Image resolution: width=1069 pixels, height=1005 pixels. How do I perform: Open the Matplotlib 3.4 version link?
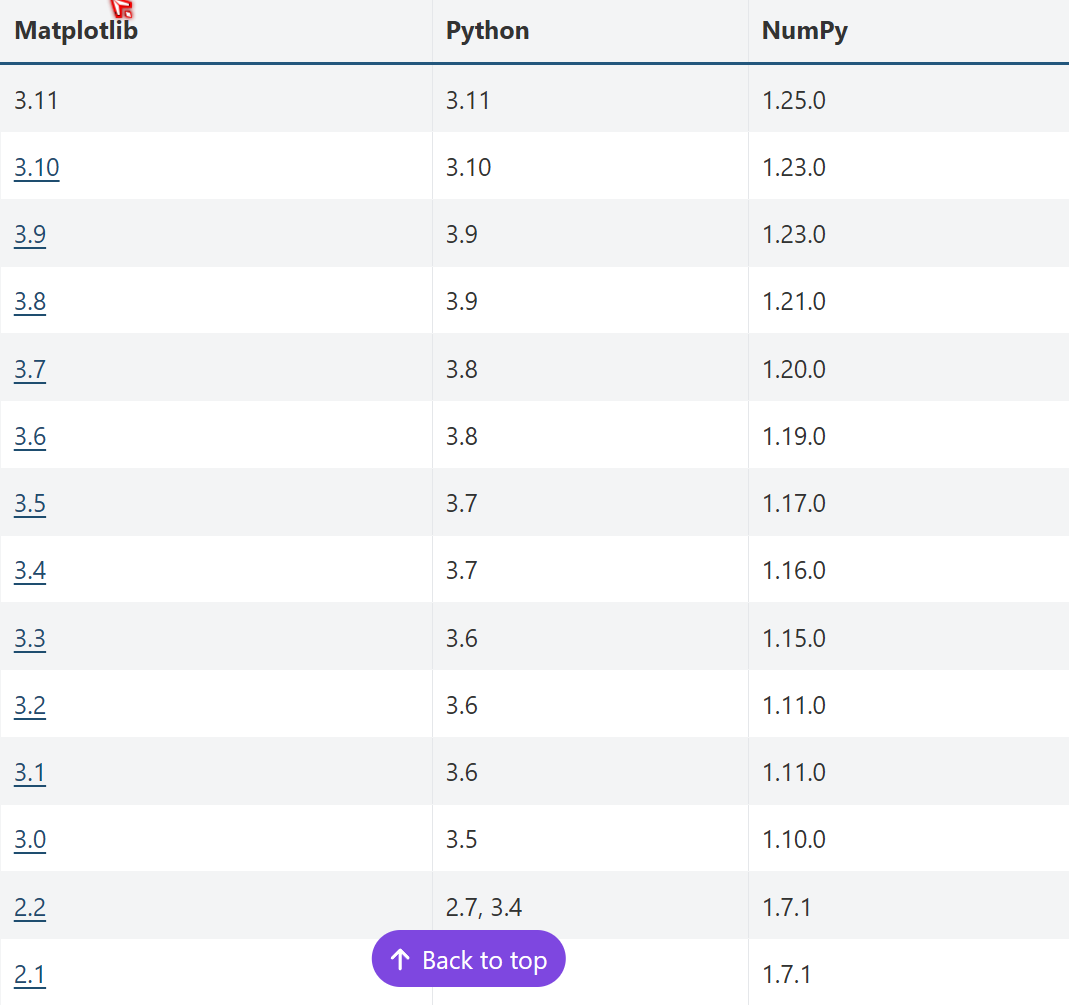(30, 570)
